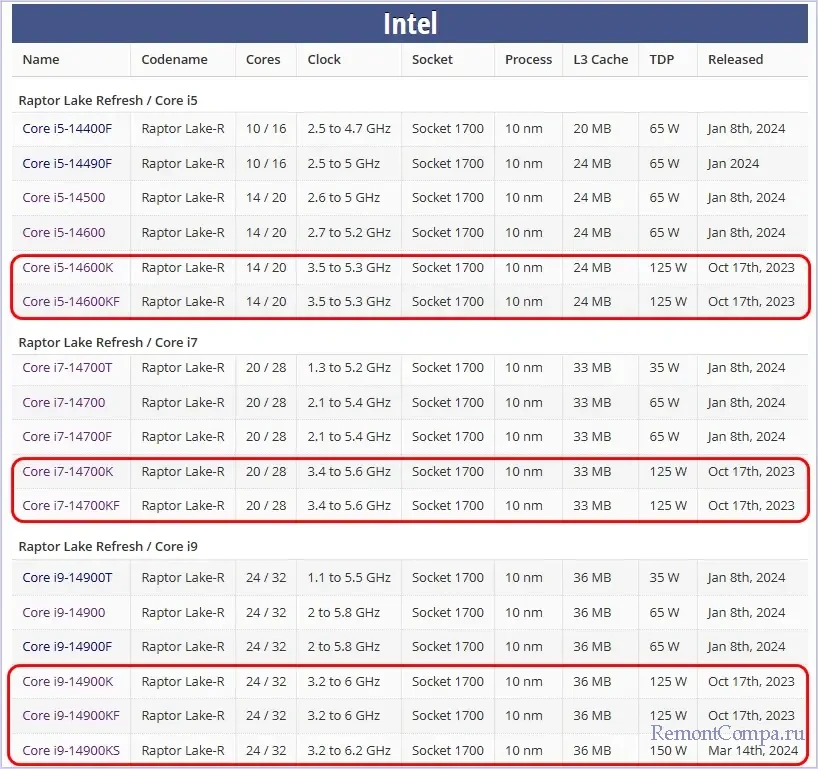Open the Core i5-14400F processor link
This screenshot has height=769, width=818.
pos(67,129)
